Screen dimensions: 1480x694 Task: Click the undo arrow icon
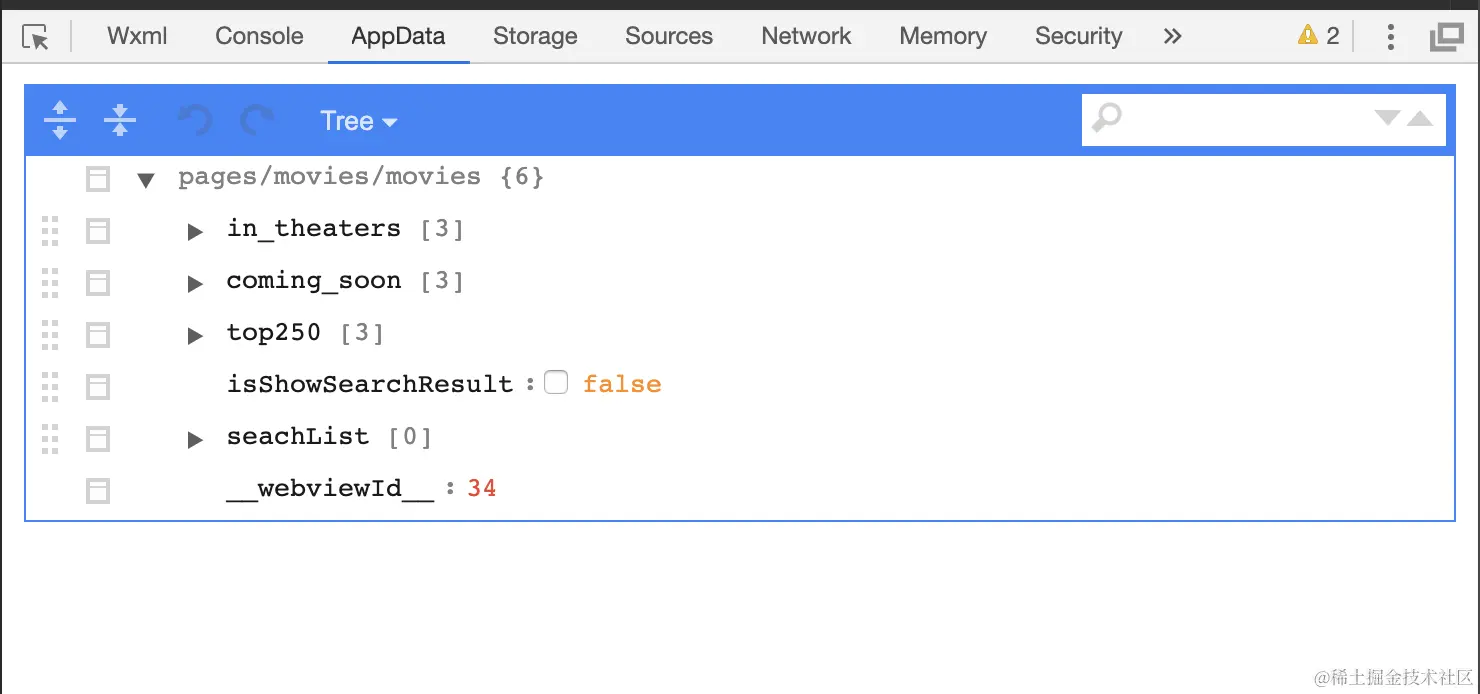tap(195, 121)
